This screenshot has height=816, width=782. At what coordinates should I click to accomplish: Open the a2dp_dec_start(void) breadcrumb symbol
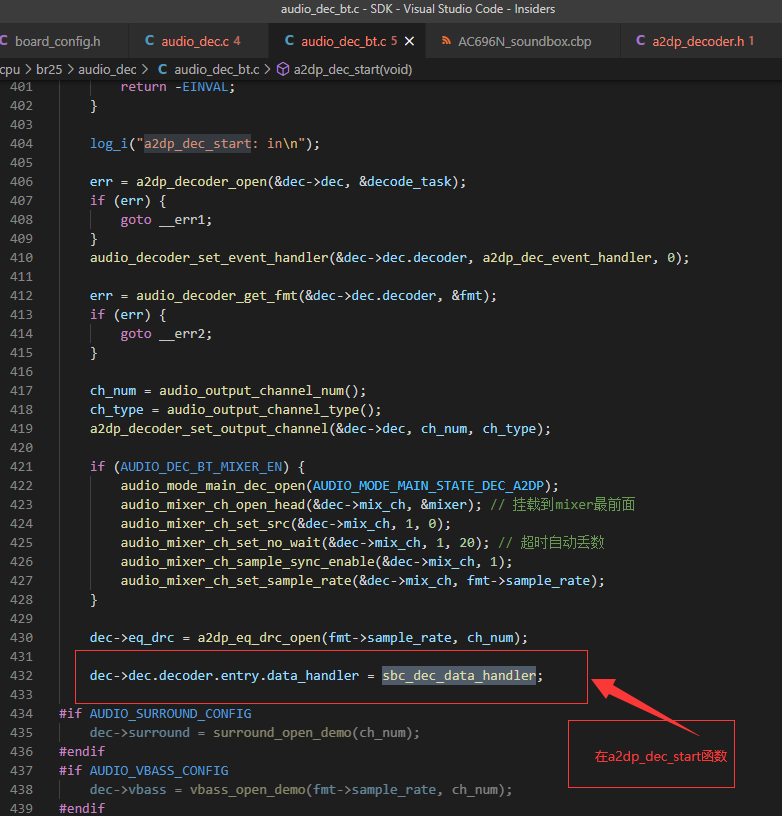(353, 69)
